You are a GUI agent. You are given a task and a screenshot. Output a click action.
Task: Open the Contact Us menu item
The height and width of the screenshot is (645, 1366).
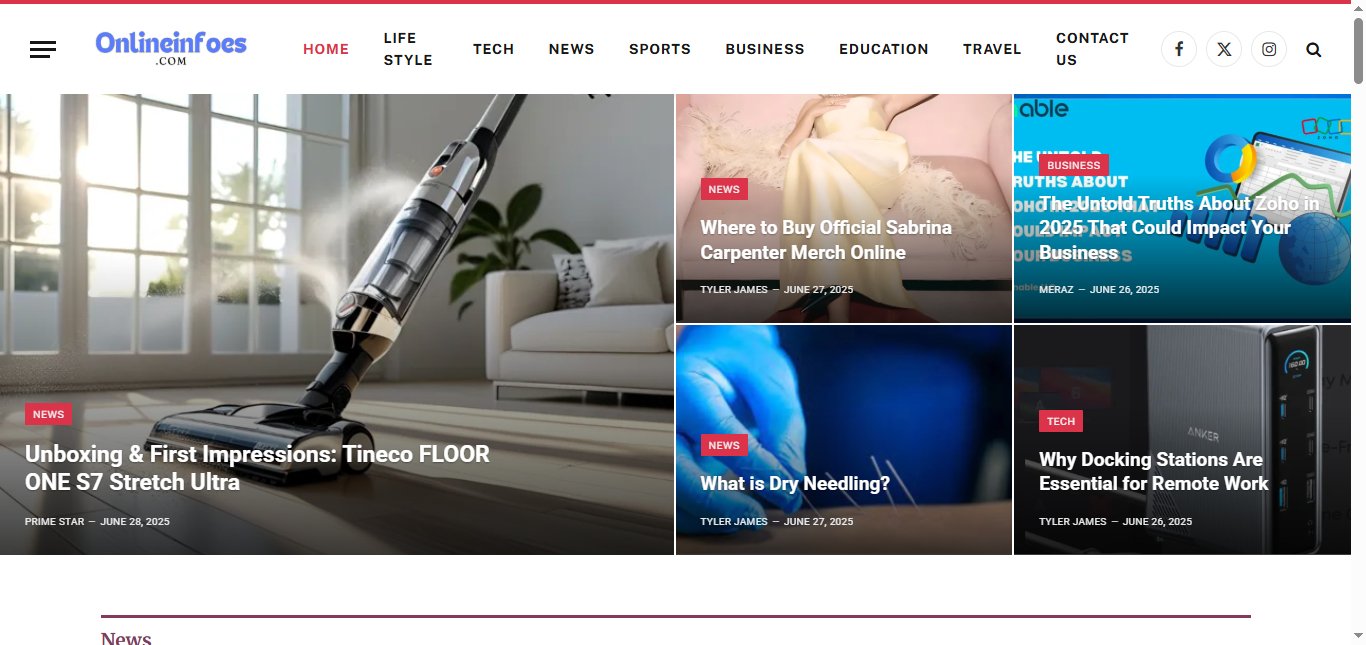click(x=1092, y=49)
